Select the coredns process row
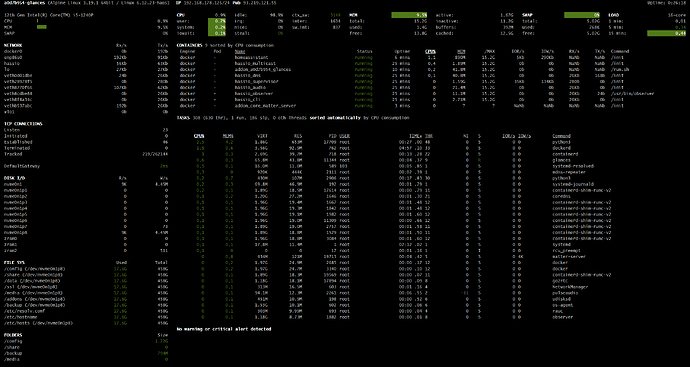This screenshot has height=367, width=690. 383,196
